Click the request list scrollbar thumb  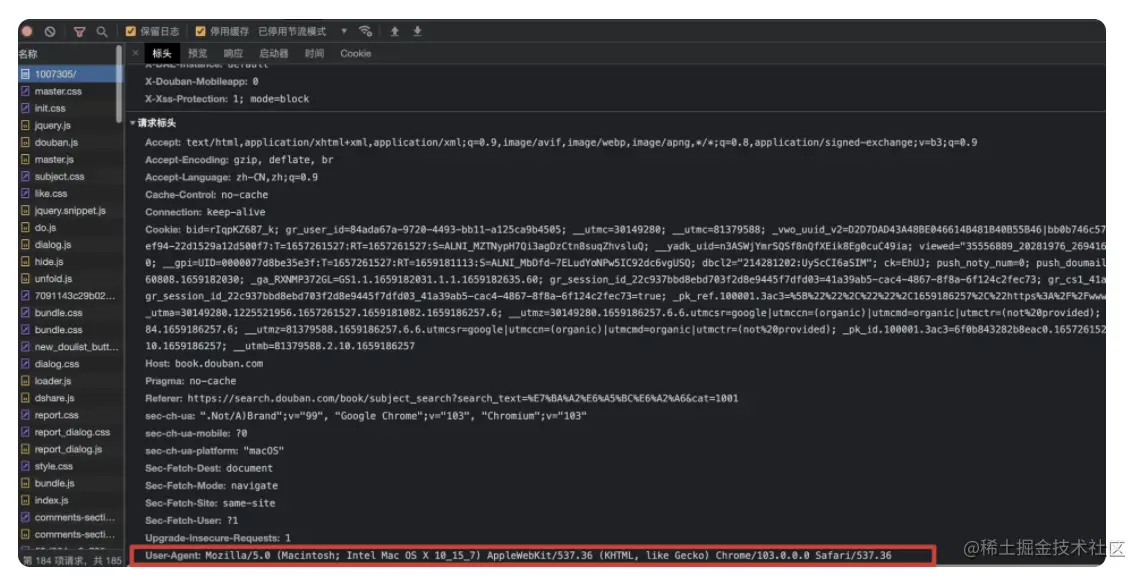119,84
